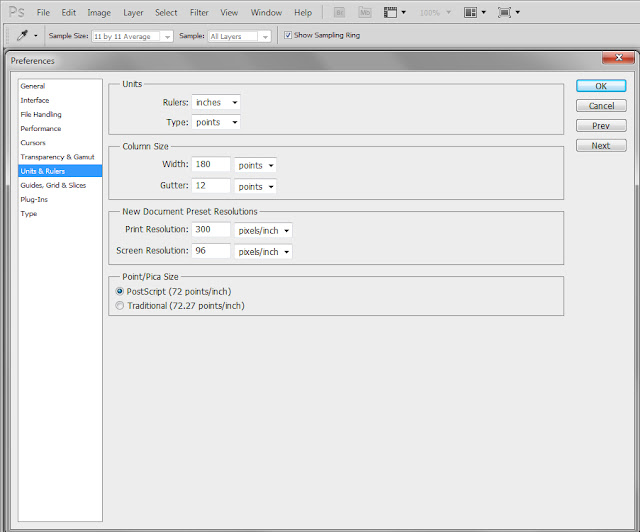
Task: Open the Select menu
Action: tap(166, 13)
